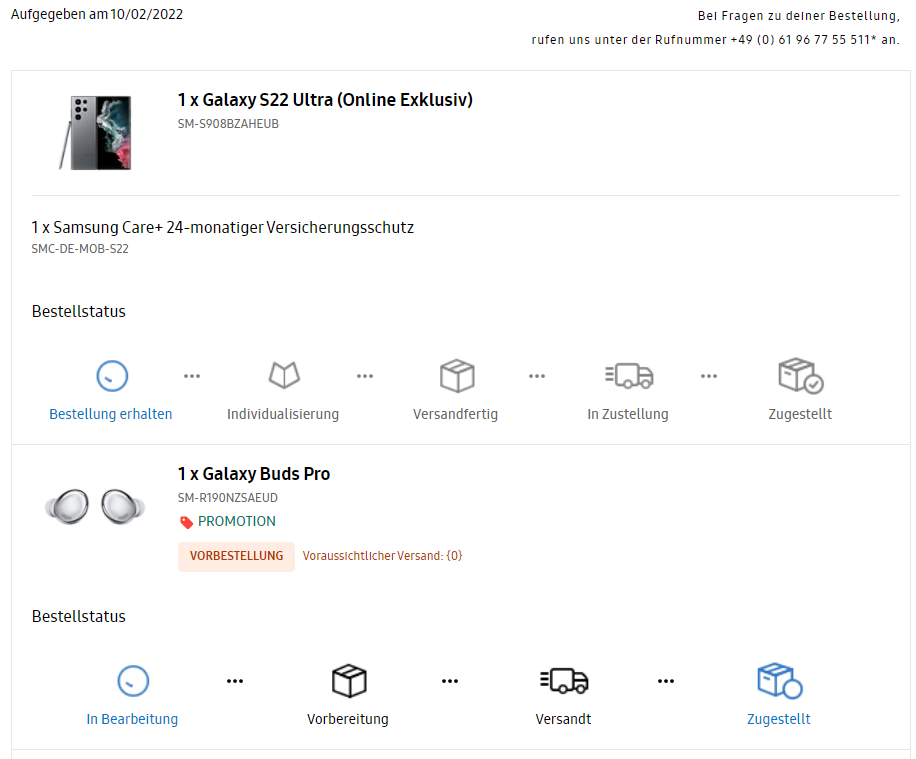Click the Zugestellt delivered-boxes icon for Galaxy S22 Ultra
The width and height of the screenshot is (916, 759).
(800, 376)
